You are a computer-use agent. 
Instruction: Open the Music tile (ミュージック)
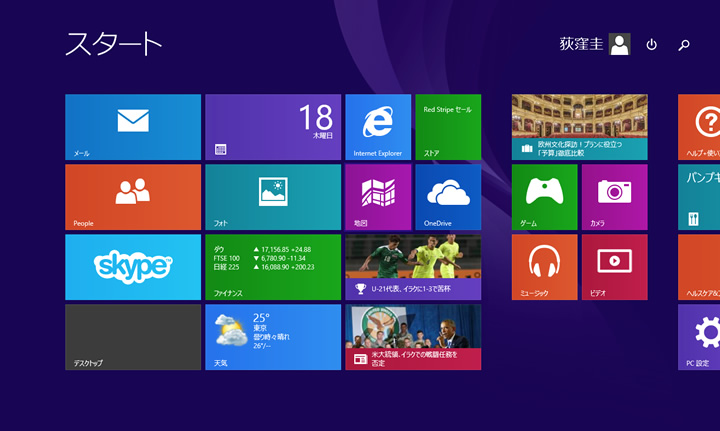545,267
